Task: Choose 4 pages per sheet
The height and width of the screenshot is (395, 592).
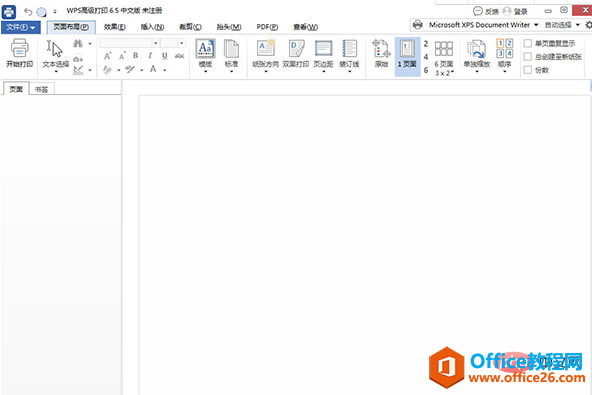Action: (426, 57)
